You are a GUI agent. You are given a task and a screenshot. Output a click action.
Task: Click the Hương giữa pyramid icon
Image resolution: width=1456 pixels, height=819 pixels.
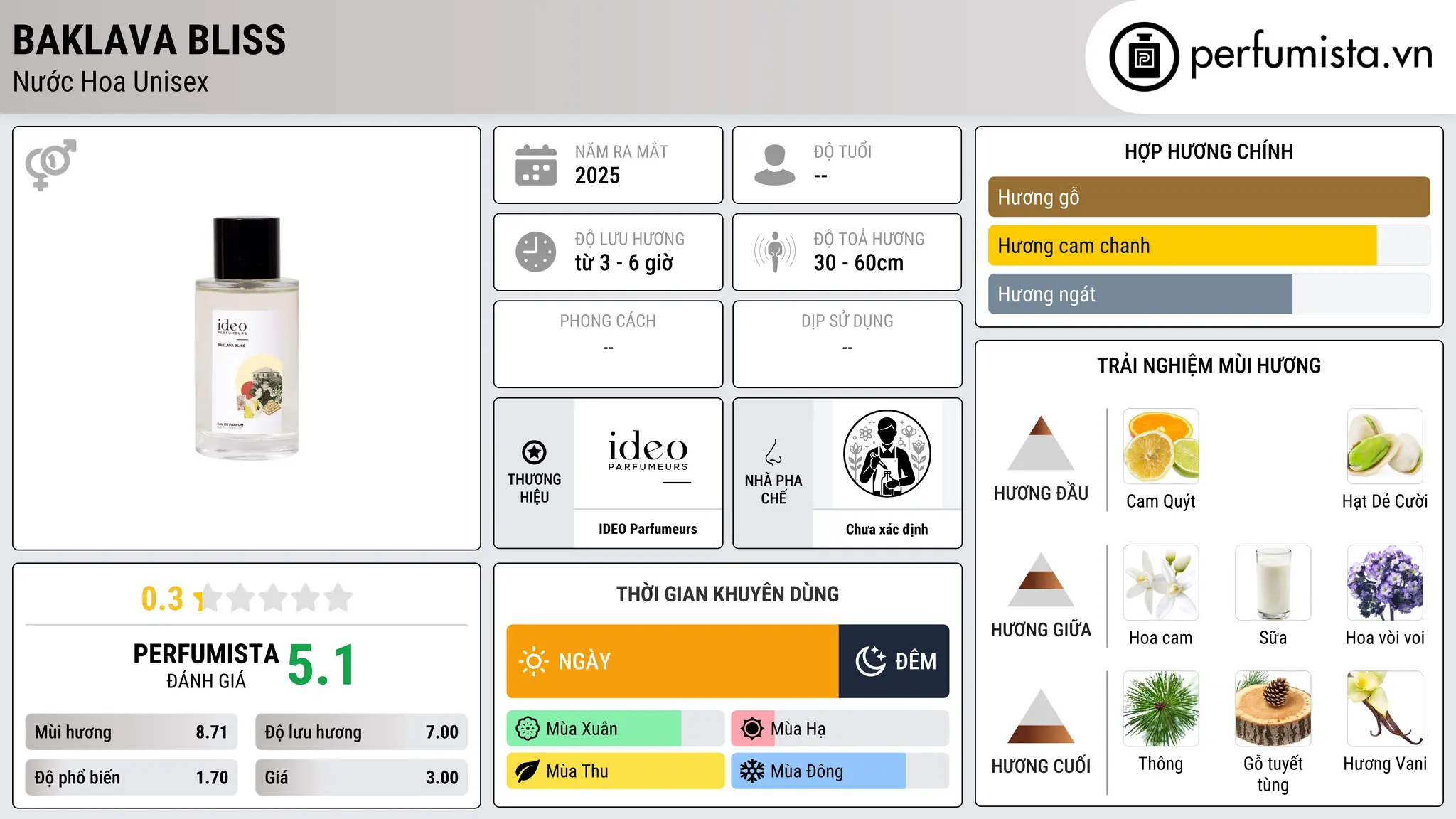coord(1041,579)
